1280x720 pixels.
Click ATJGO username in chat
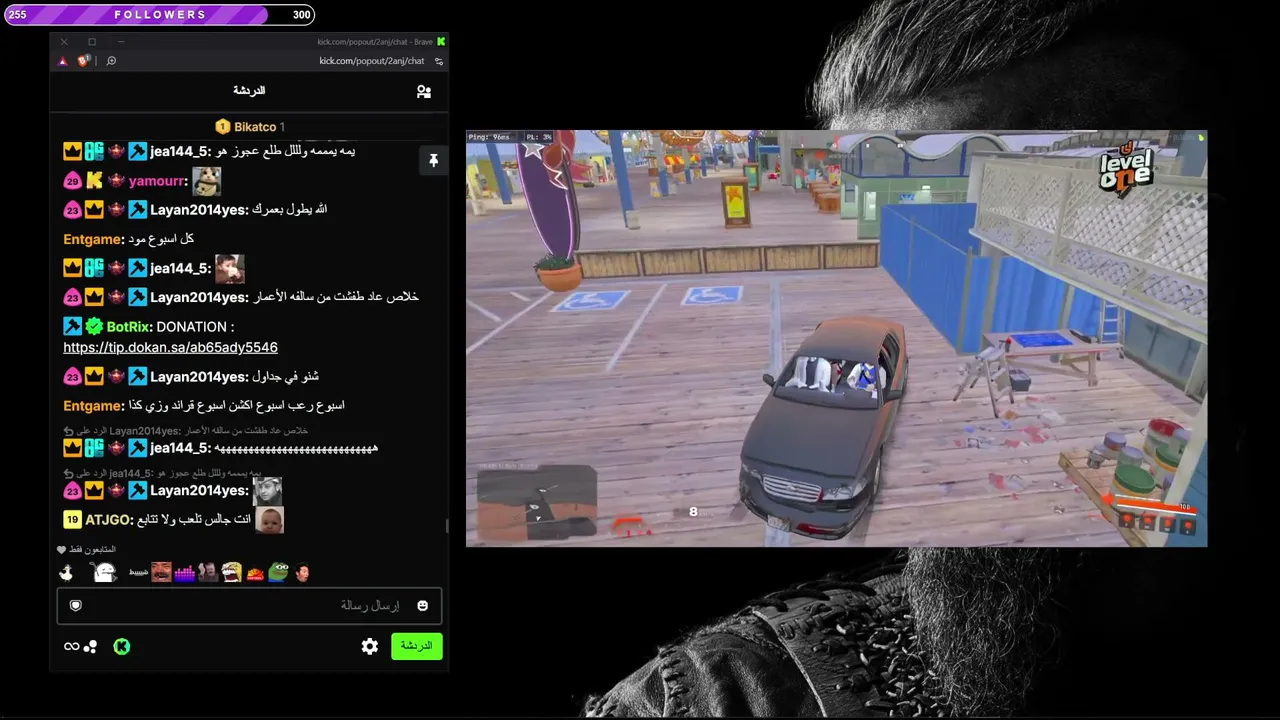coord(107,520)
